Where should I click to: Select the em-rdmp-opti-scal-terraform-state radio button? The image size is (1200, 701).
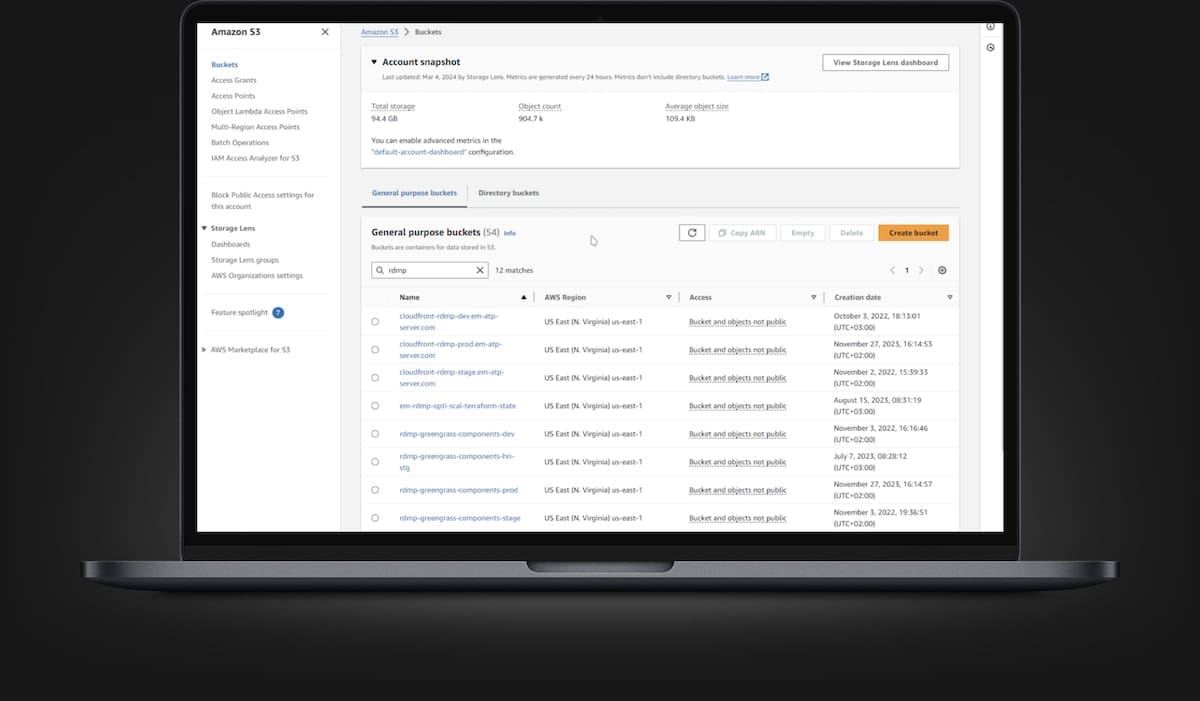375,405
